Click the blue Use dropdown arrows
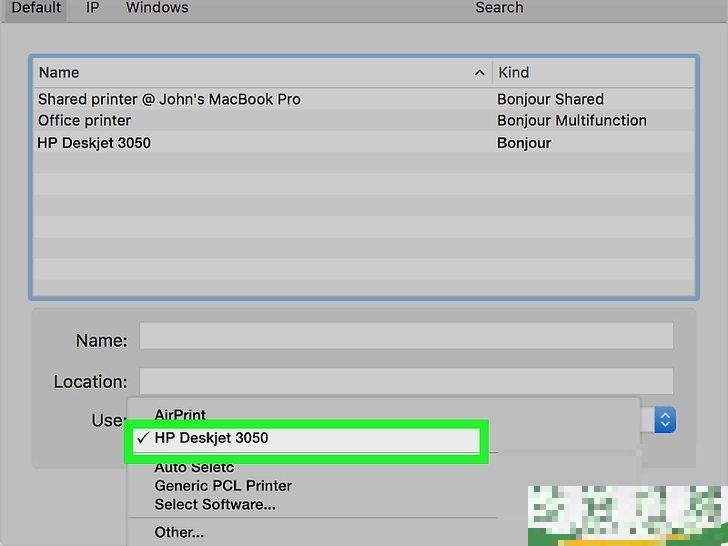Screen dimensions: 728x546 point(665,420)
